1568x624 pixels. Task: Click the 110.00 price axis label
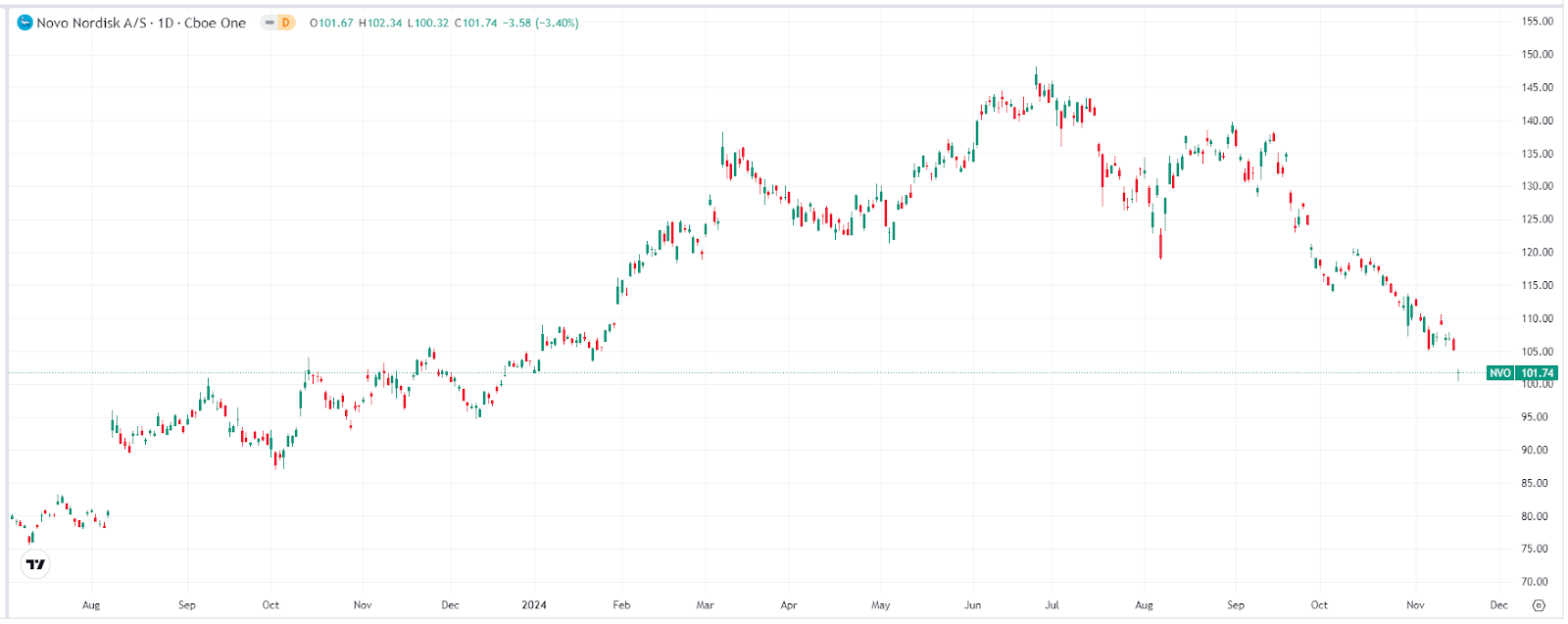1537,318
